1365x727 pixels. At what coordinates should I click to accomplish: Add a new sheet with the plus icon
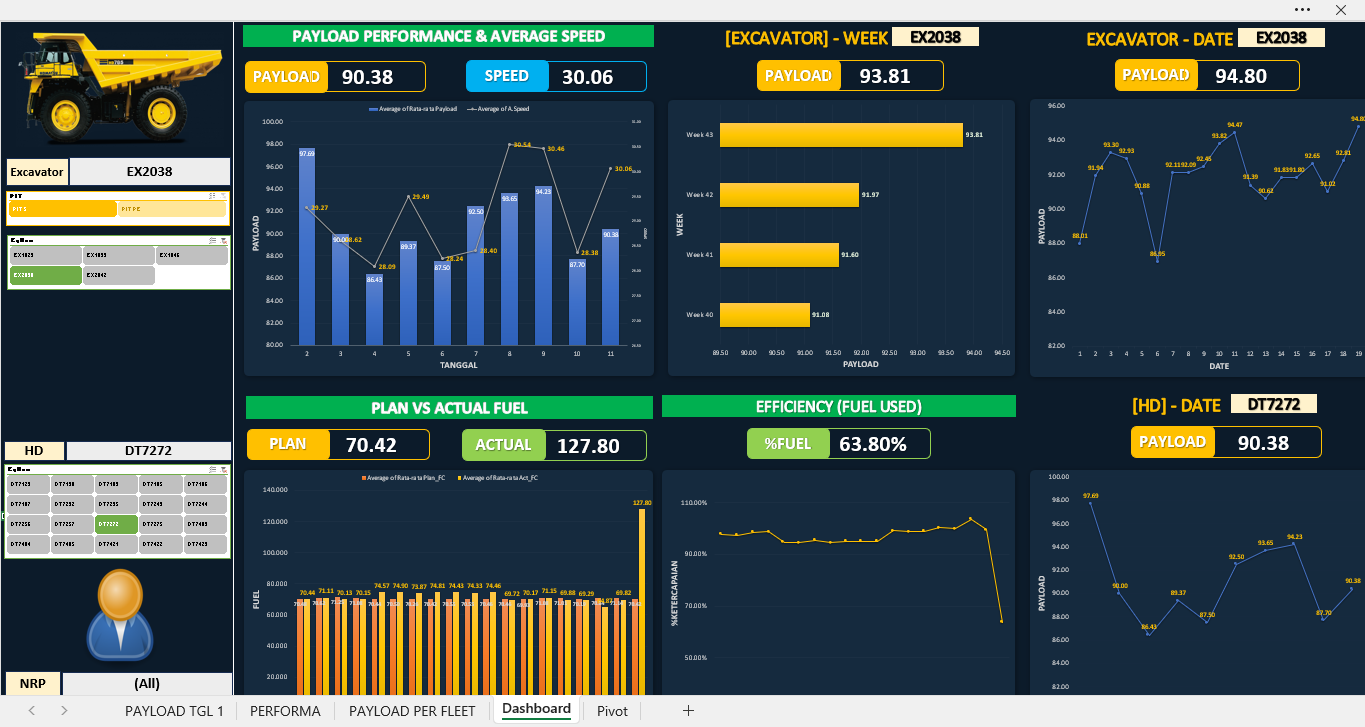[x=688, y=711]
